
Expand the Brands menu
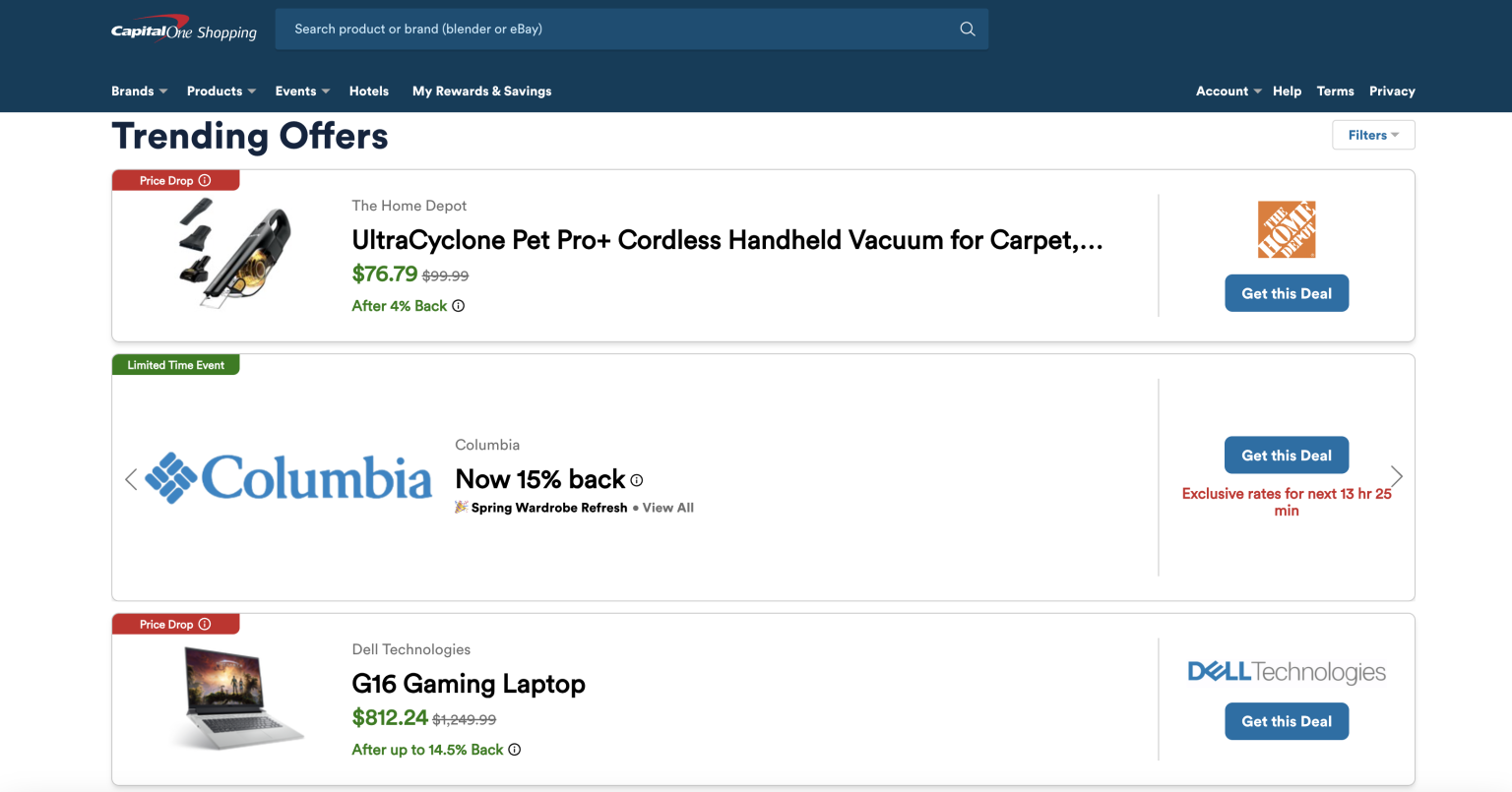point(139,91)
